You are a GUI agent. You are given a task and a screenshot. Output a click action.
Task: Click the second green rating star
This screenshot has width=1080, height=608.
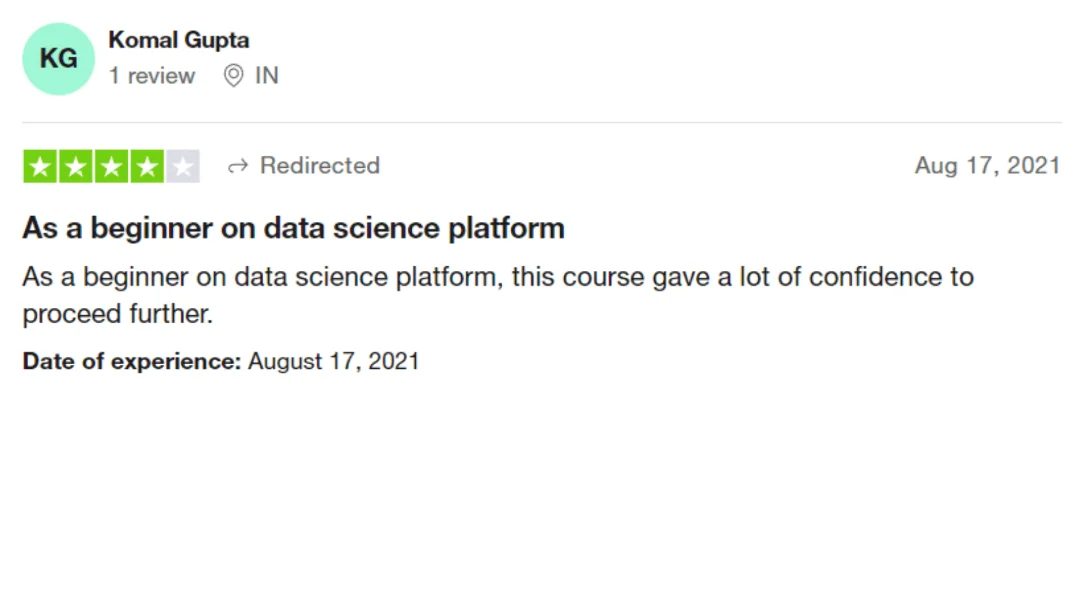76,166
